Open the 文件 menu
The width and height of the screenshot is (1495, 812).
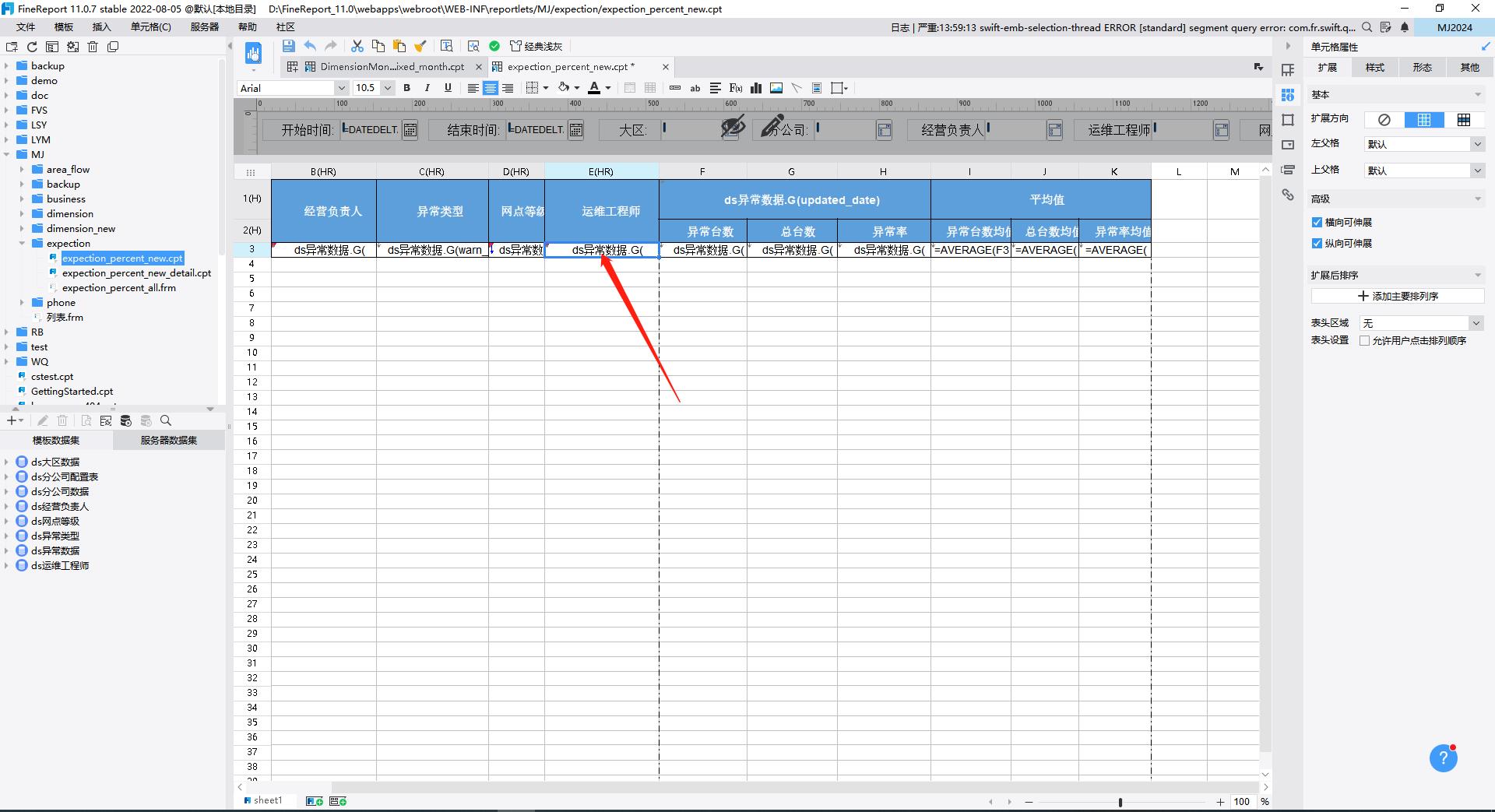point(26,27)
